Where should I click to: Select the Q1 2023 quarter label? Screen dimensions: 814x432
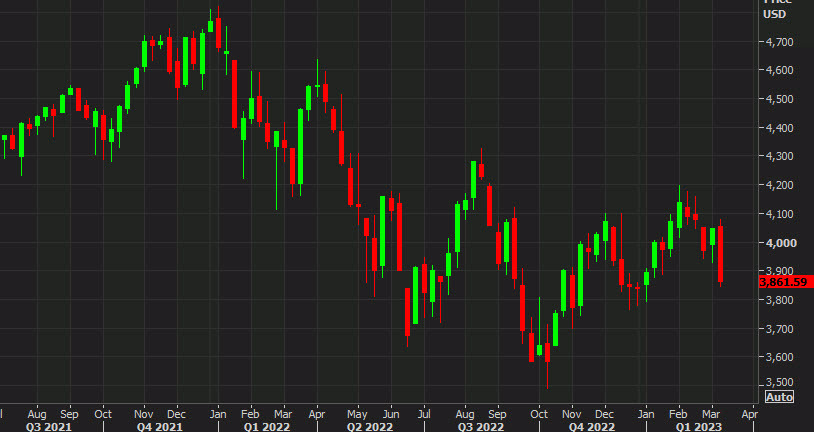699,427
